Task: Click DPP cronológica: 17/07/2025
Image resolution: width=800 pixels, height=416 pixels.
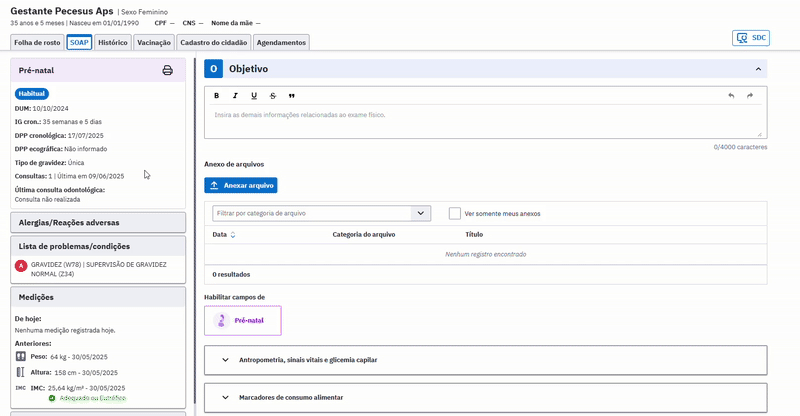Action: tap(59, 136)
